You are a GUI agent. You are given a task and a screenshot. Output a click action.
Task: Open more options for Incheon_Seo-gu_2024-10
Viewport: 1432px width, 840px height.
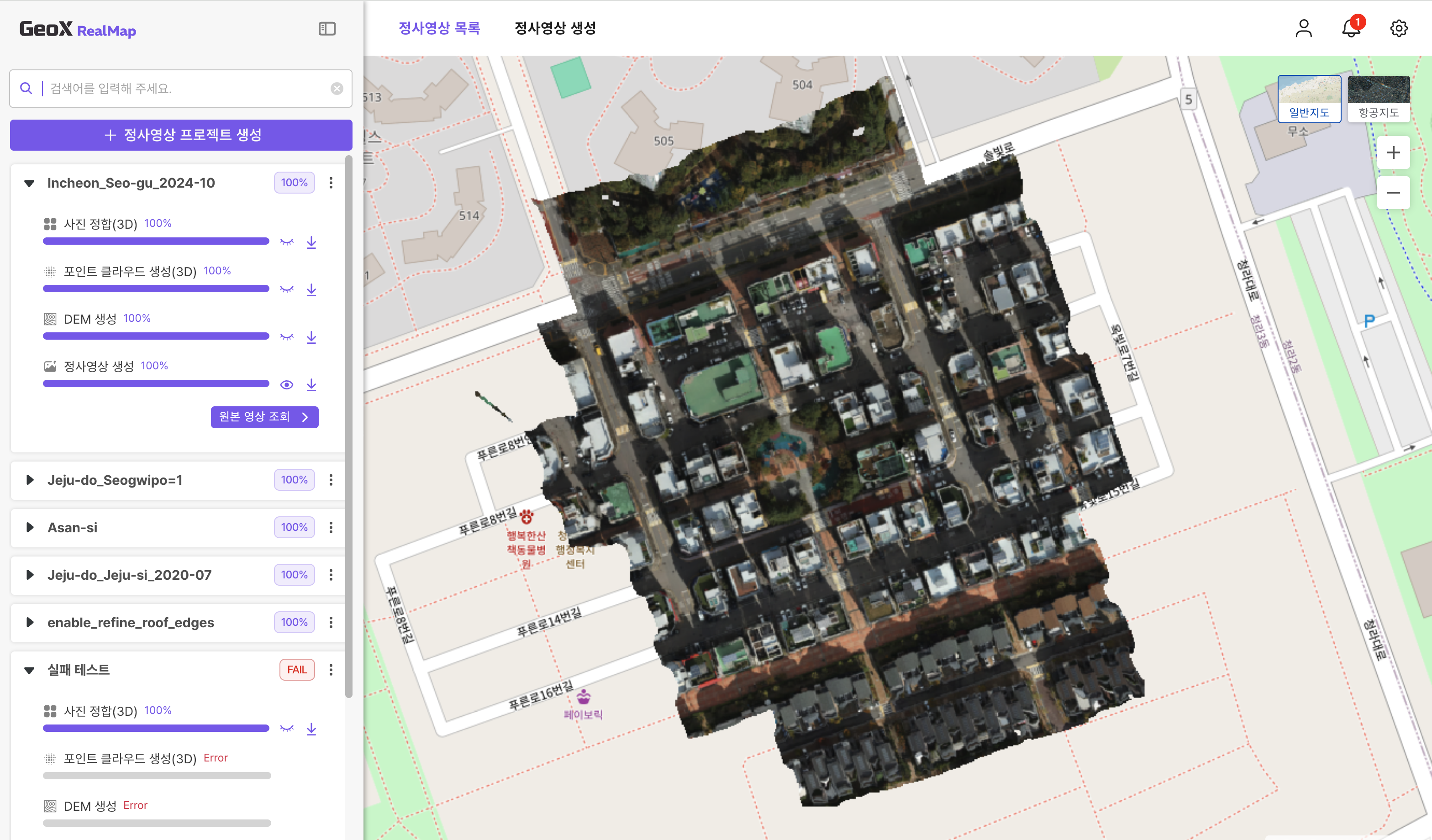(331, 183)
